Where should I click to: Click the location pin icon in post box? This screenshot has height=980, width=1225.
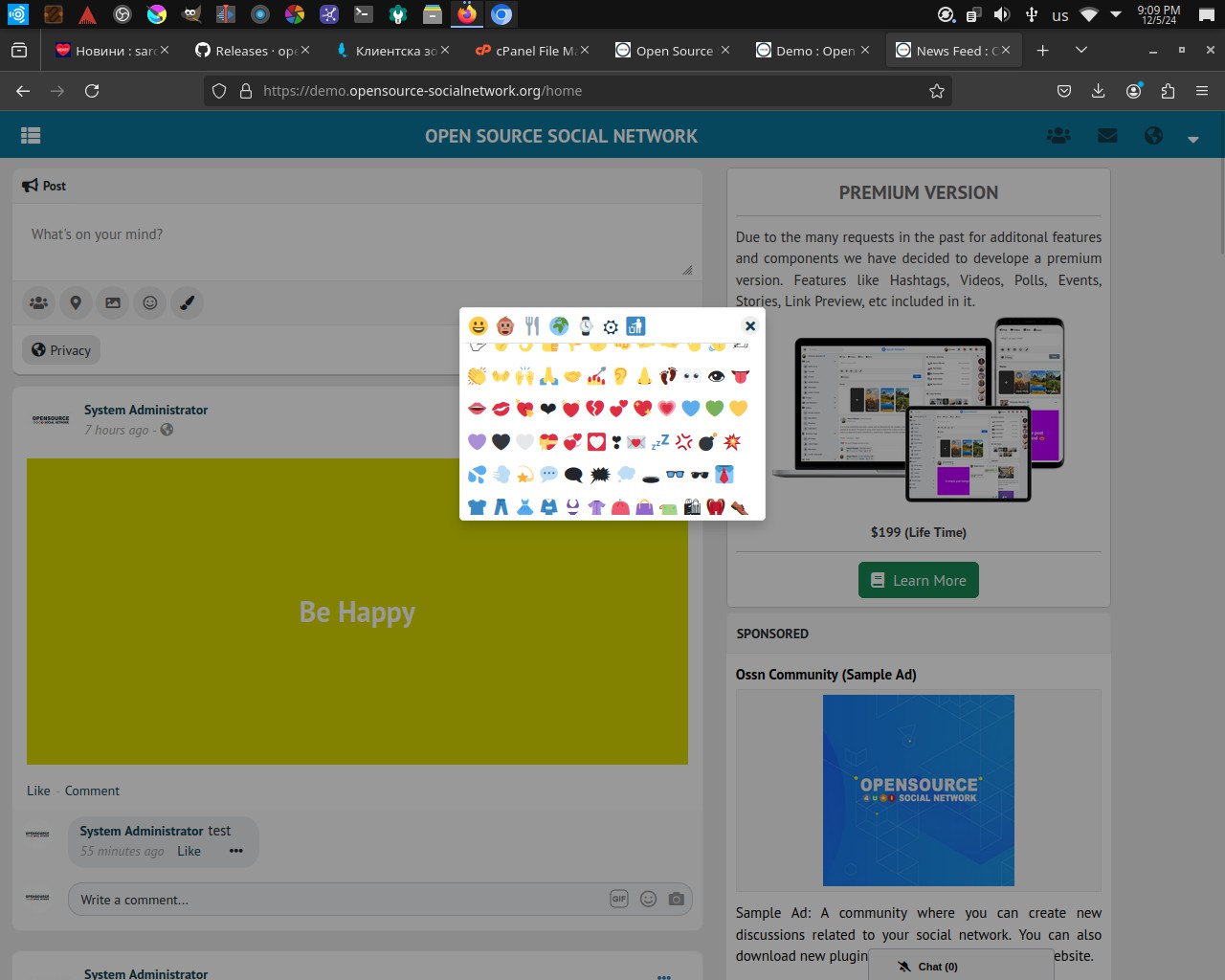[76, 302]
